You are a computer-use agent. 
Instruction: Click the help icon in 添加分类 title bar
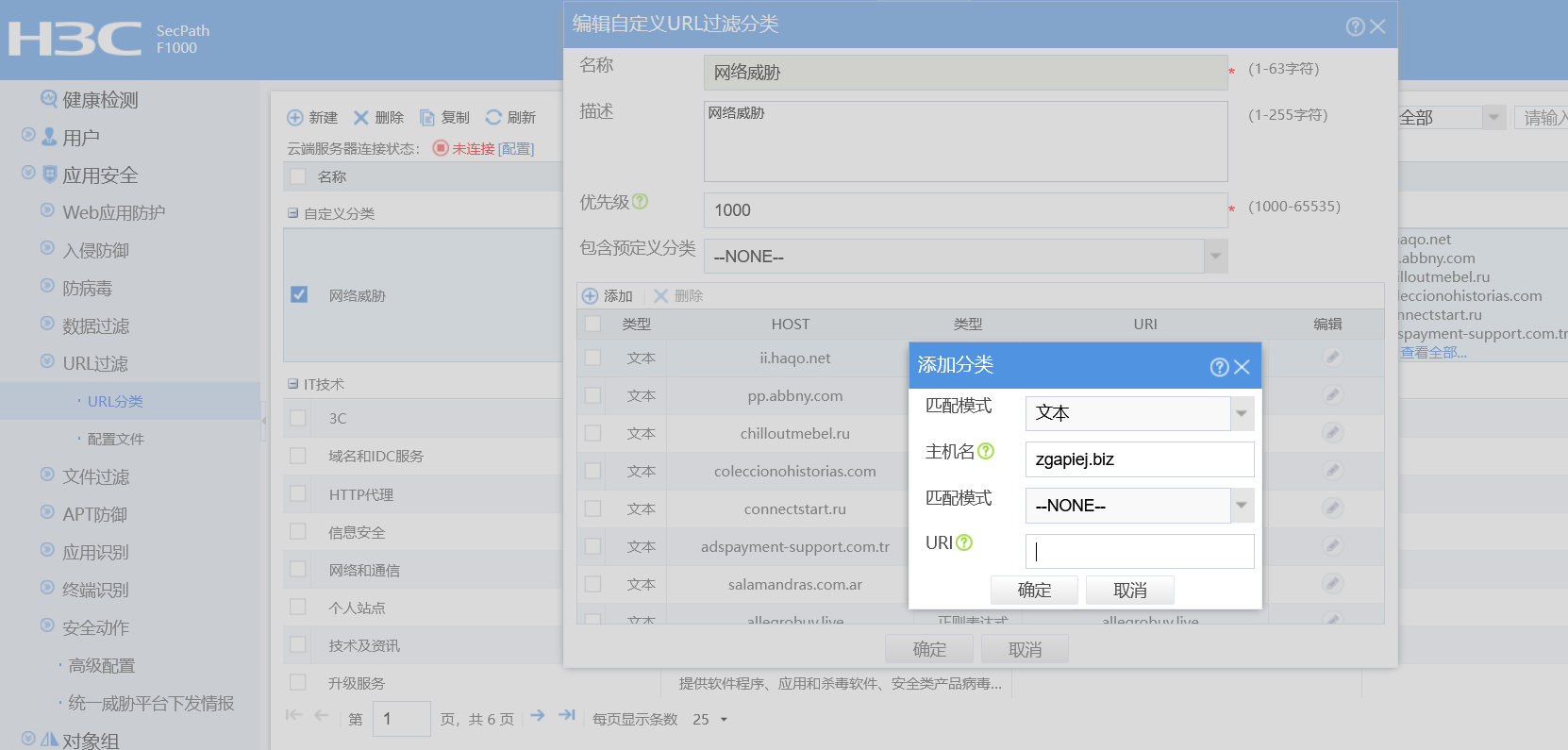pyautogui.click(x=1219, y=367)
